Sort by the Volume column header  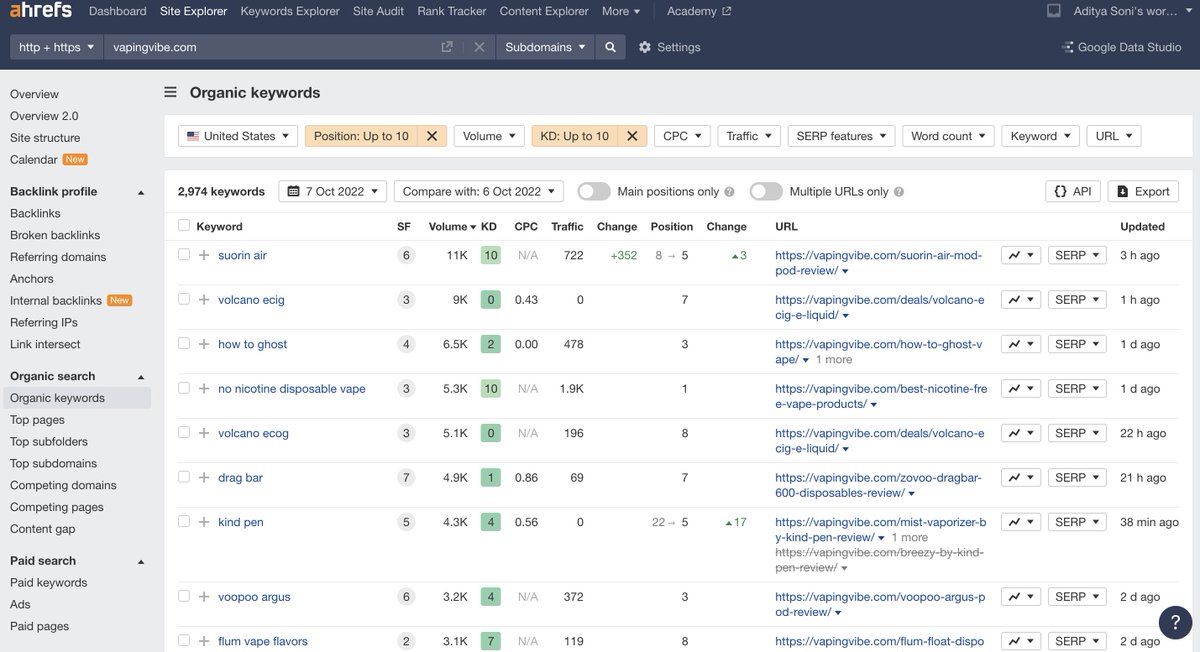point(453,227)
